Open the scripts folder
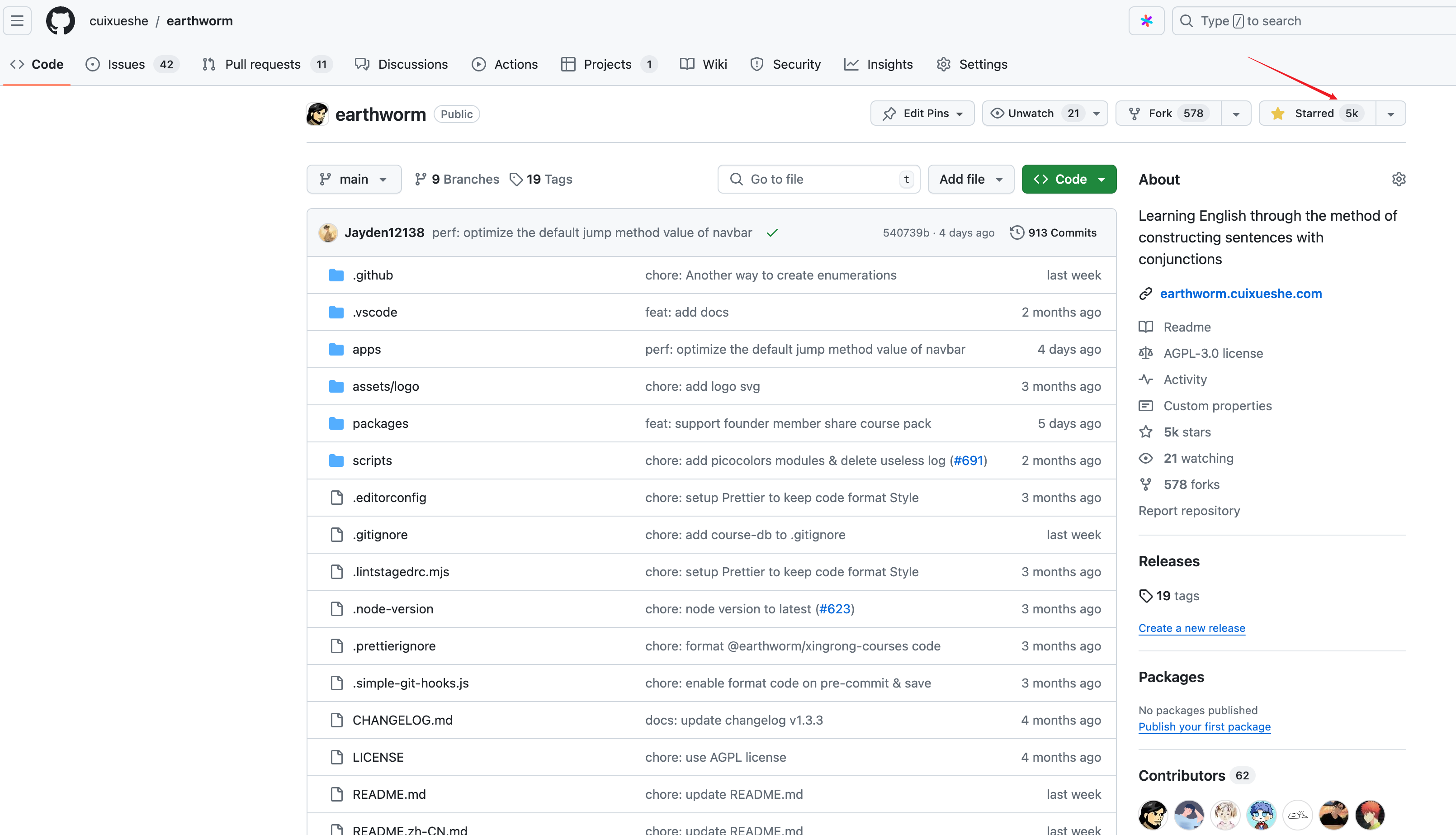The image size is (1456, 835). (372, 460)
